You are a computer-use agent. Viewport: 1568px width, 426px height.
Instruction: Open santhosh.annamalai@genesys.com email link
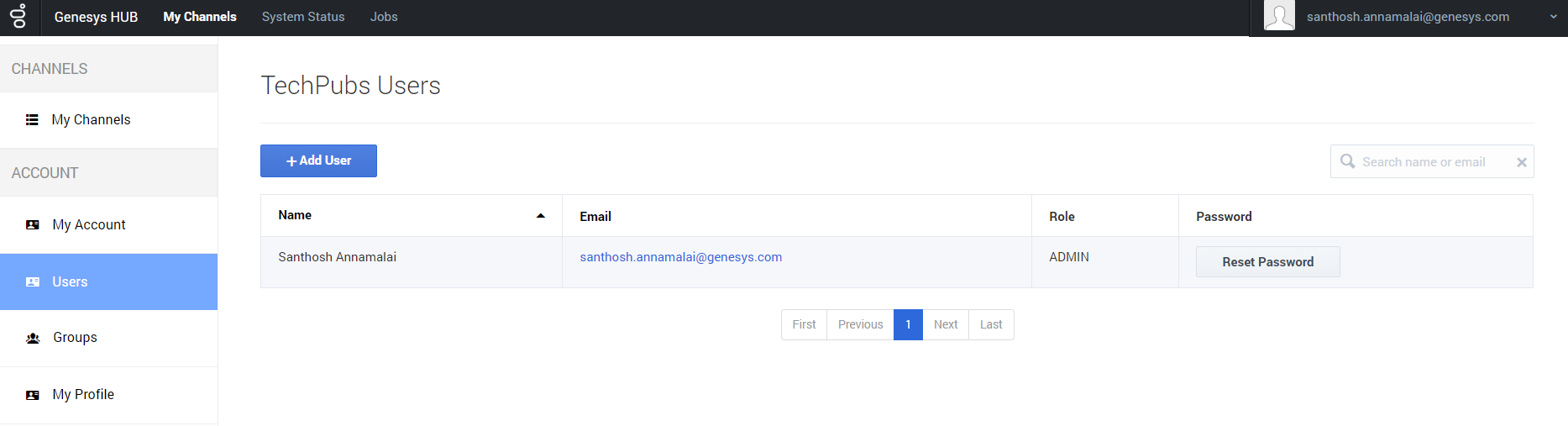coord(680,257)
